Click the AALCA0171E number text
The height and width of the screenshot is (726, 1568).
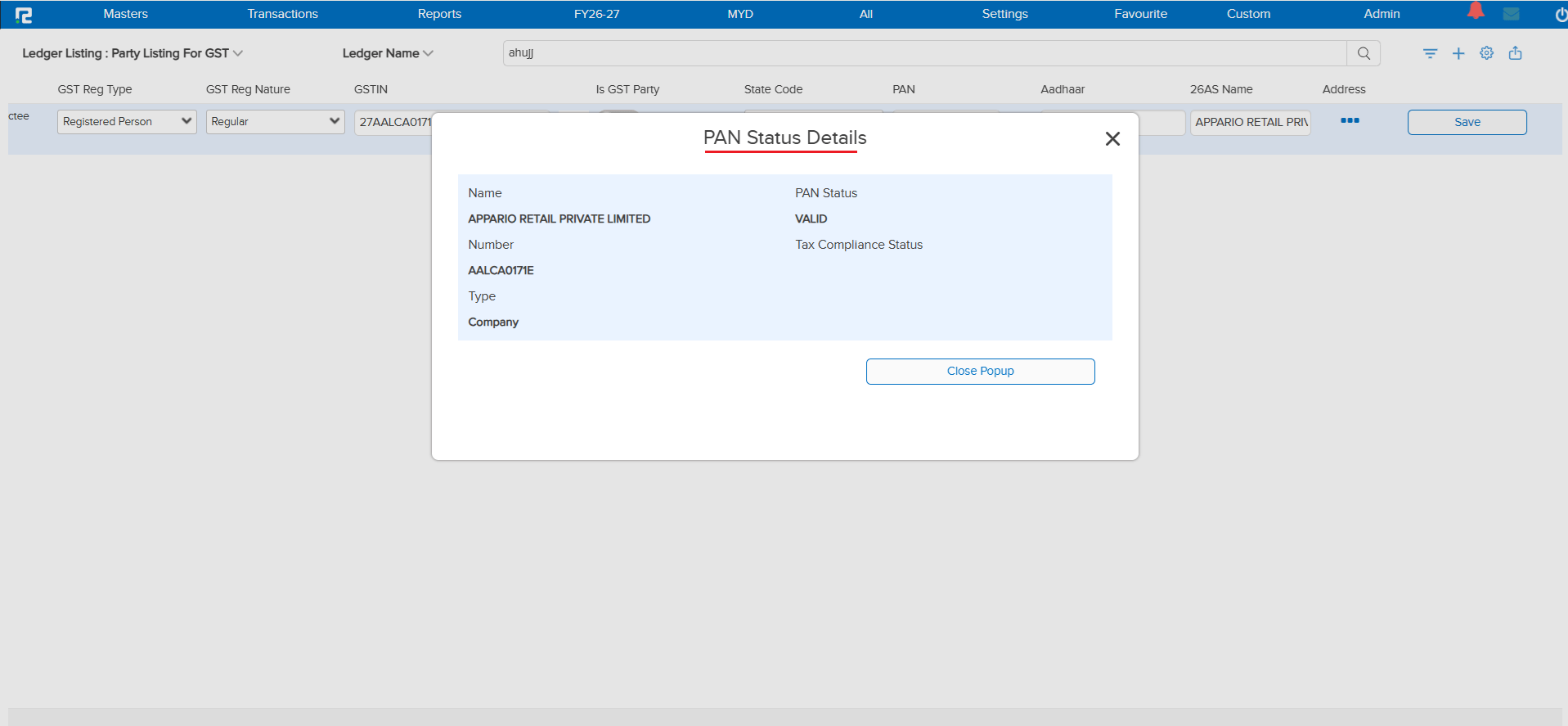coord(501,270)
